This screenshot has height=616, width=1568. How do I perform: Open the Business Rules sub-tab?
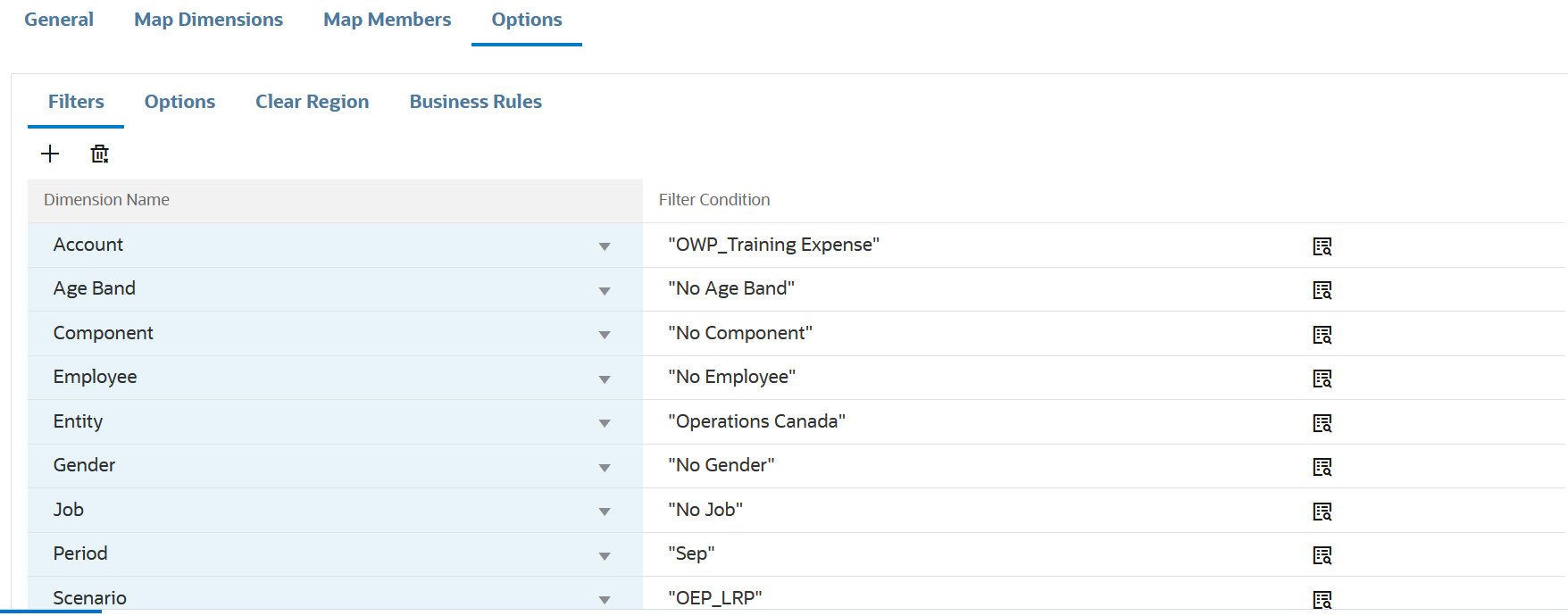[x=475, y=102]
